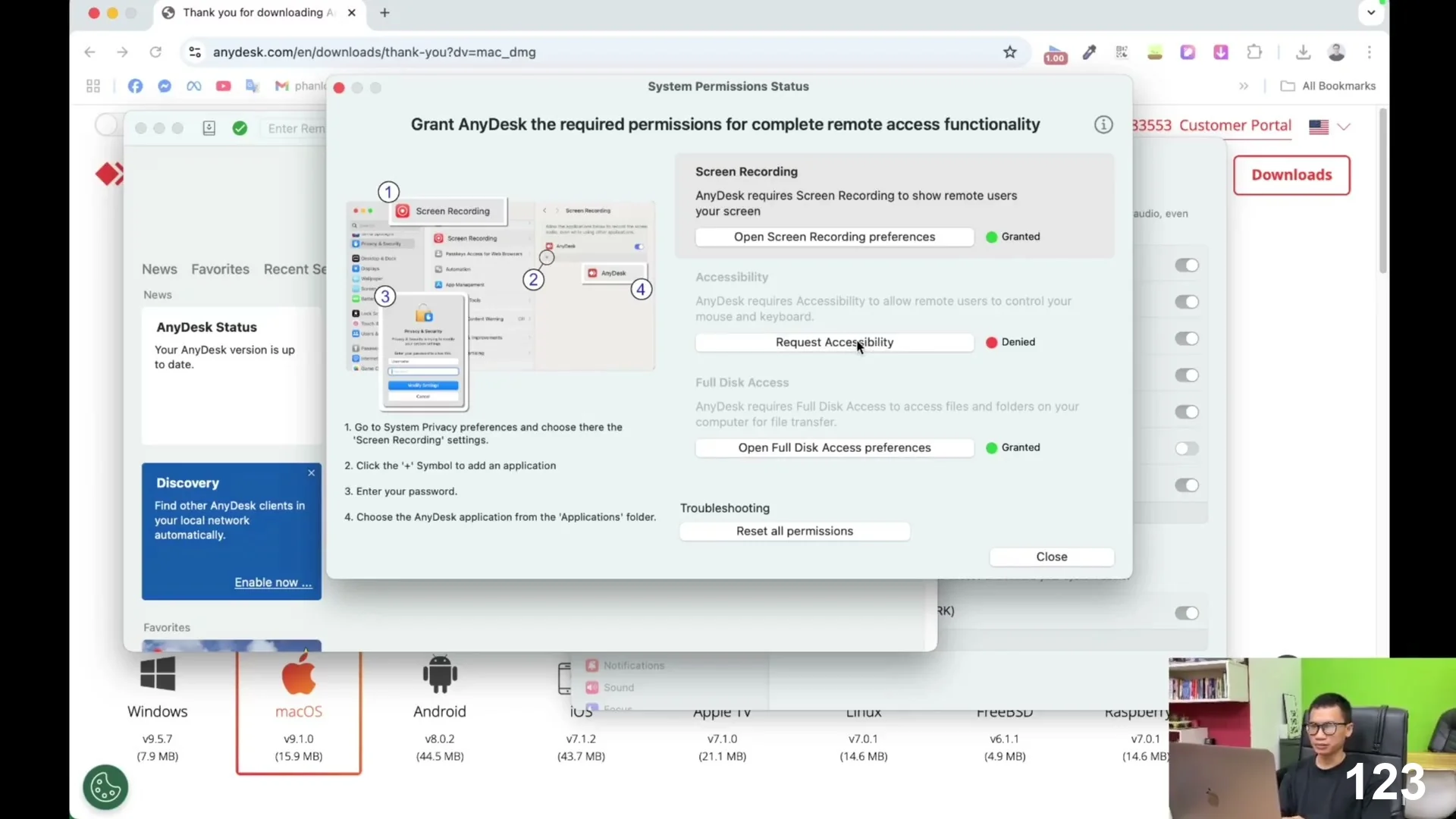Click the Favorites thumbnail image
Image resolution: width=1456 pixels, height=819 pixels.
click(231, 645)
